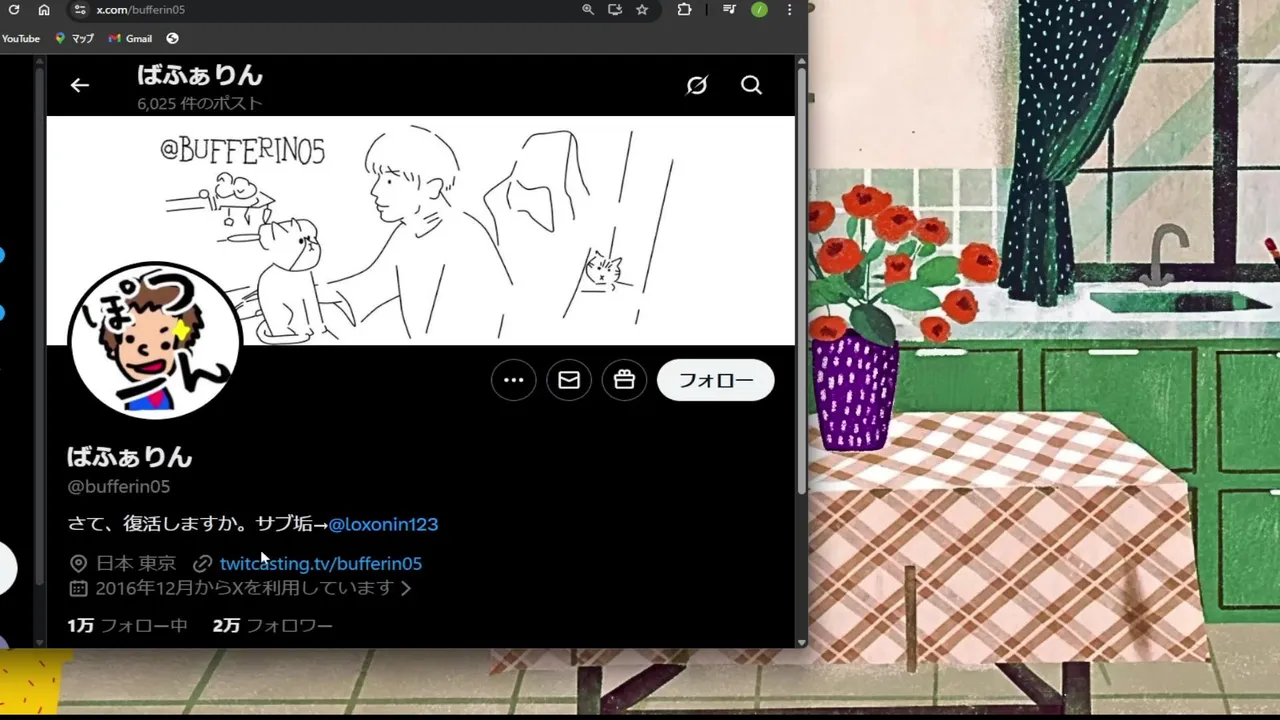Viewport: 1280px width, 720px height.
Task: Open the more options ellipsis button
Action: 514,380
